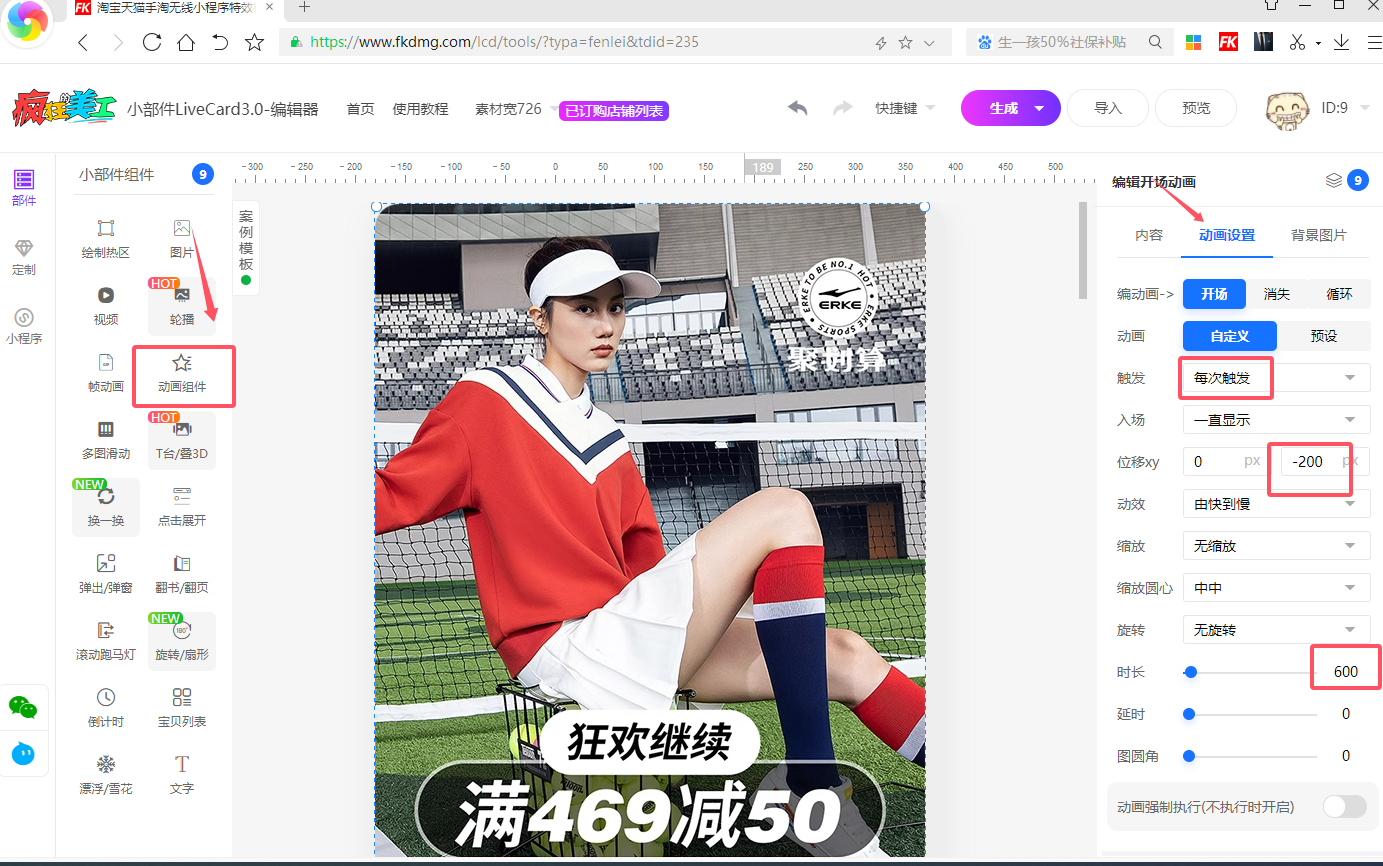Adjust the 时长 slider handle
This screenshot has height=866, width=1383.
1190,672
